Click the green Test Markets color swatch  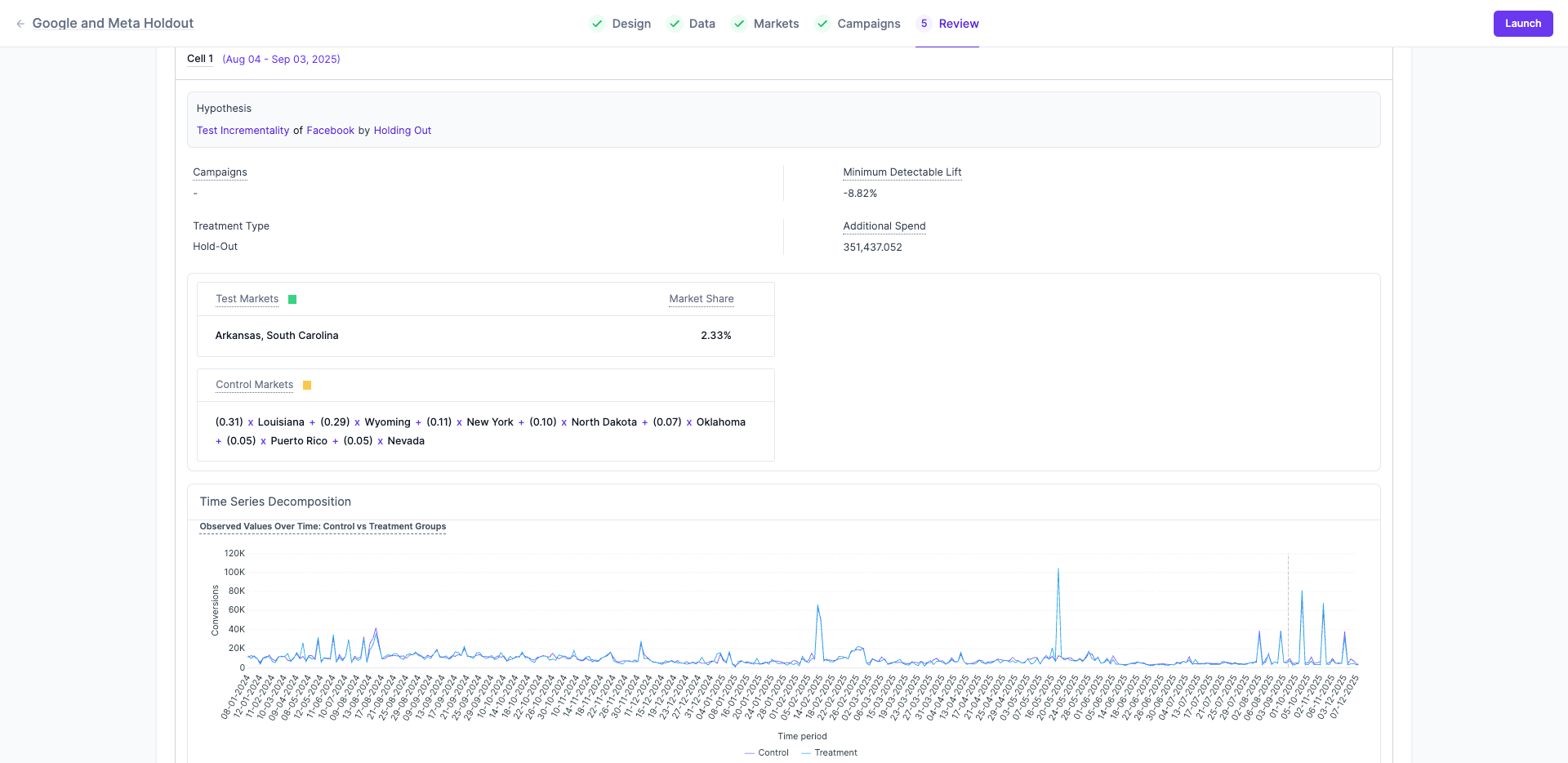[292, 299]
